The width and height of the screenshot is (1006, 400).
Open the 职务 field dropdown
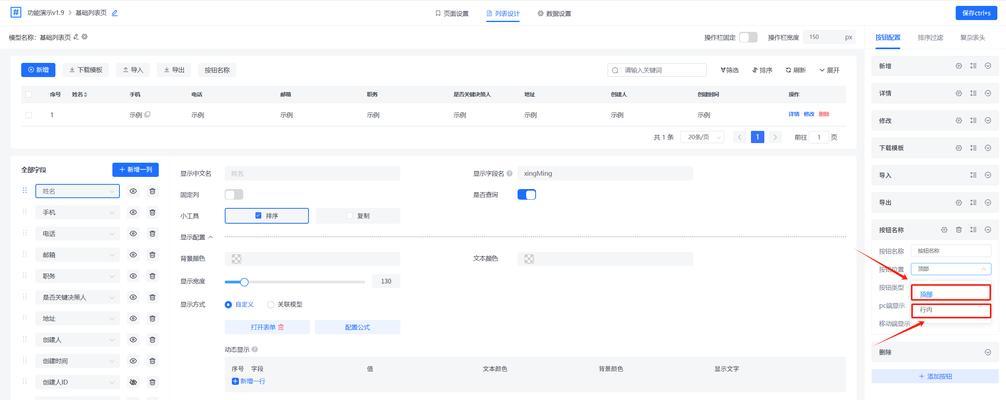78,276
